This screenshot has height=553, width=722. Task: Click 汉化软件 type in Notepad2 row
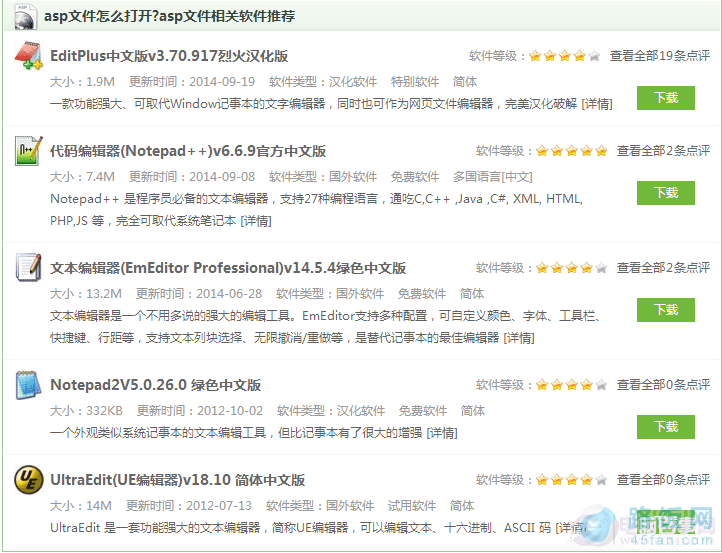coord(361,410)
